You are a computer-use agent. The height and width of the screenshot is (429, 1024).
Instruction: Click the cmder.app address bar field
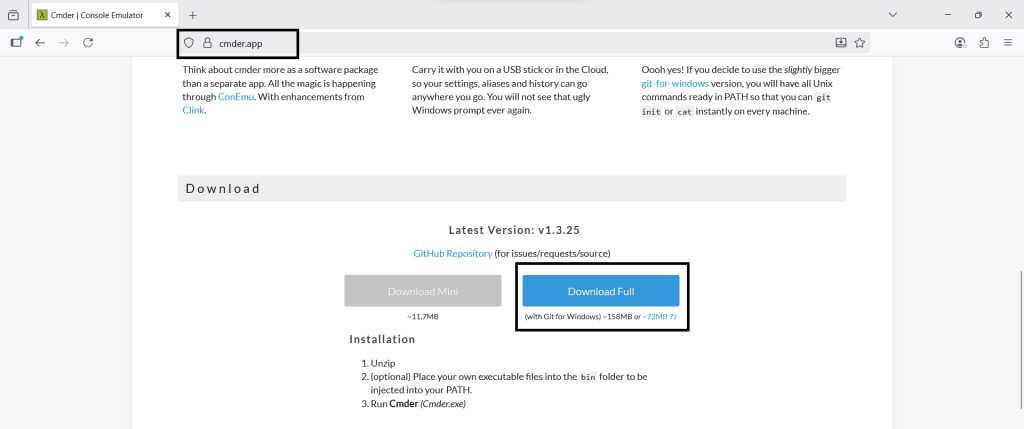pyautogui.click(x=500, y=43)
